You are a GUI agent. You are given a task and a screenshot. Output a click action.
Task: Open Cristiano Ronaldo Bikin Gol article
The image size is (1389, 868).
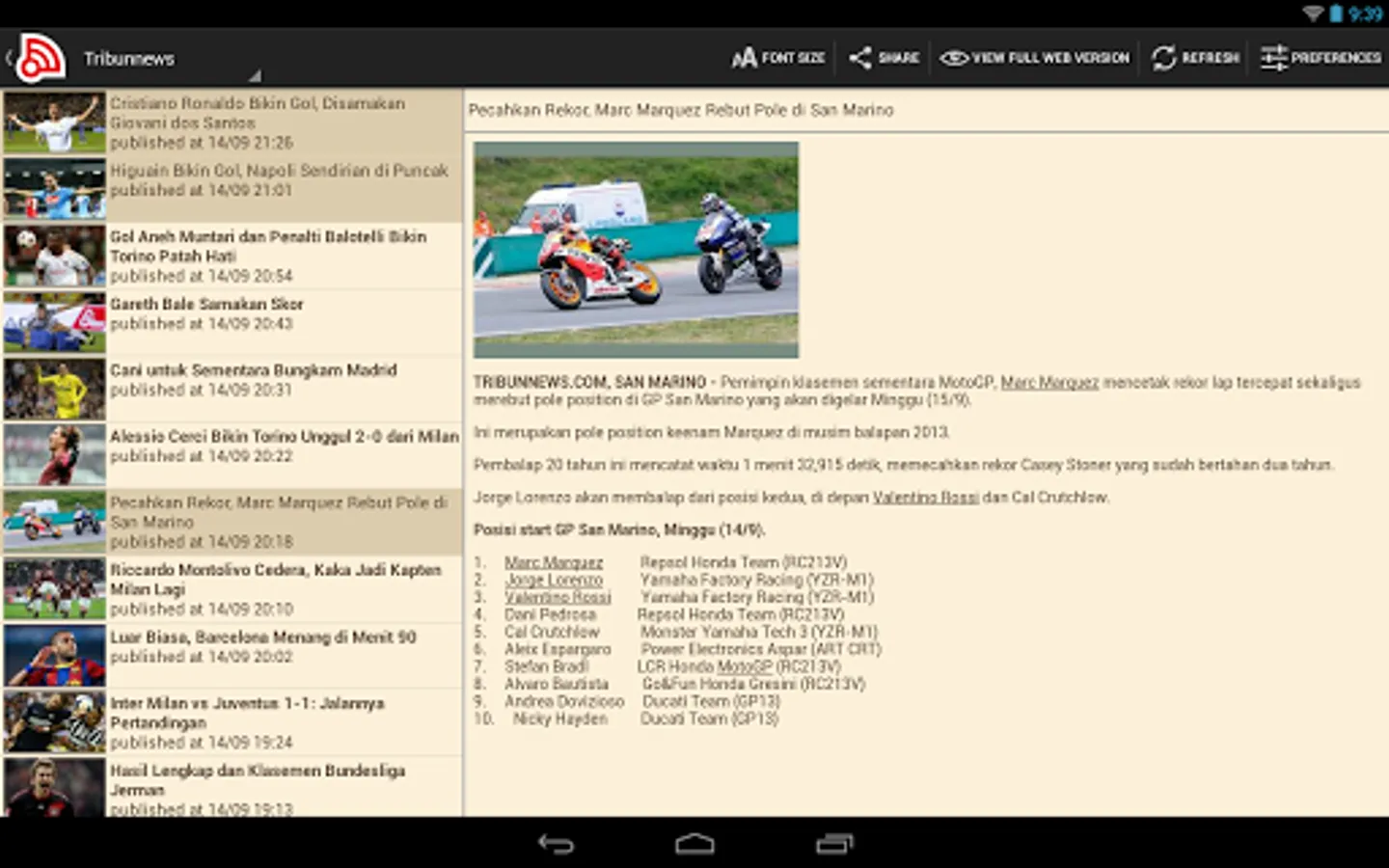coord(232,122)
